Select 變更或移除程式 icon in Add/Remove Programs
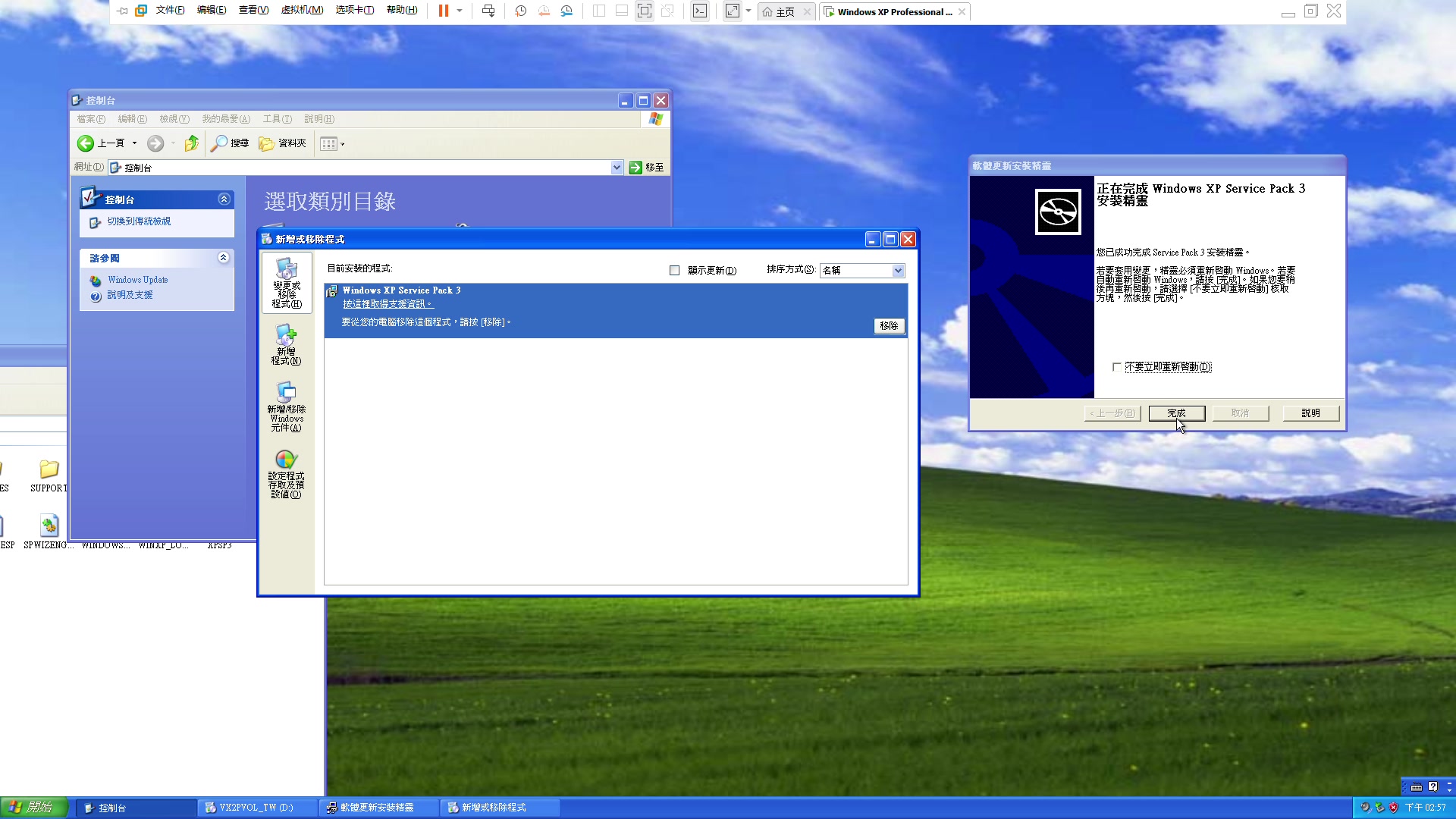This screenshot has width=1456, height=819. click(x=287, y=283)
